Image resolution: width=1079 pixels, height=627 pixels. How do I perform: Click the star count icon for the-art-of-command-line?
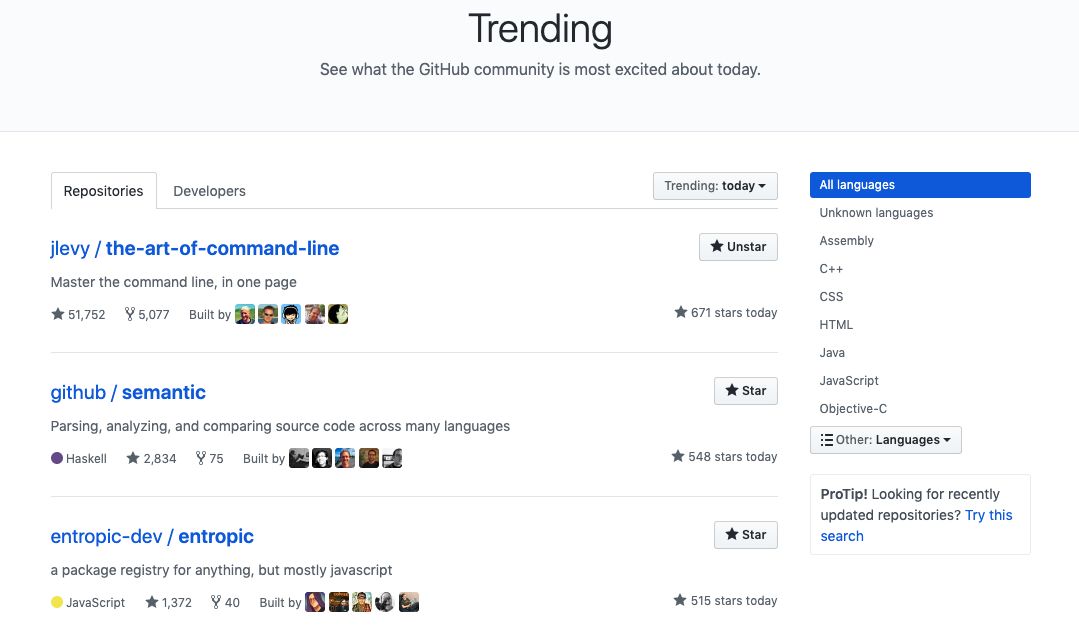58,314
